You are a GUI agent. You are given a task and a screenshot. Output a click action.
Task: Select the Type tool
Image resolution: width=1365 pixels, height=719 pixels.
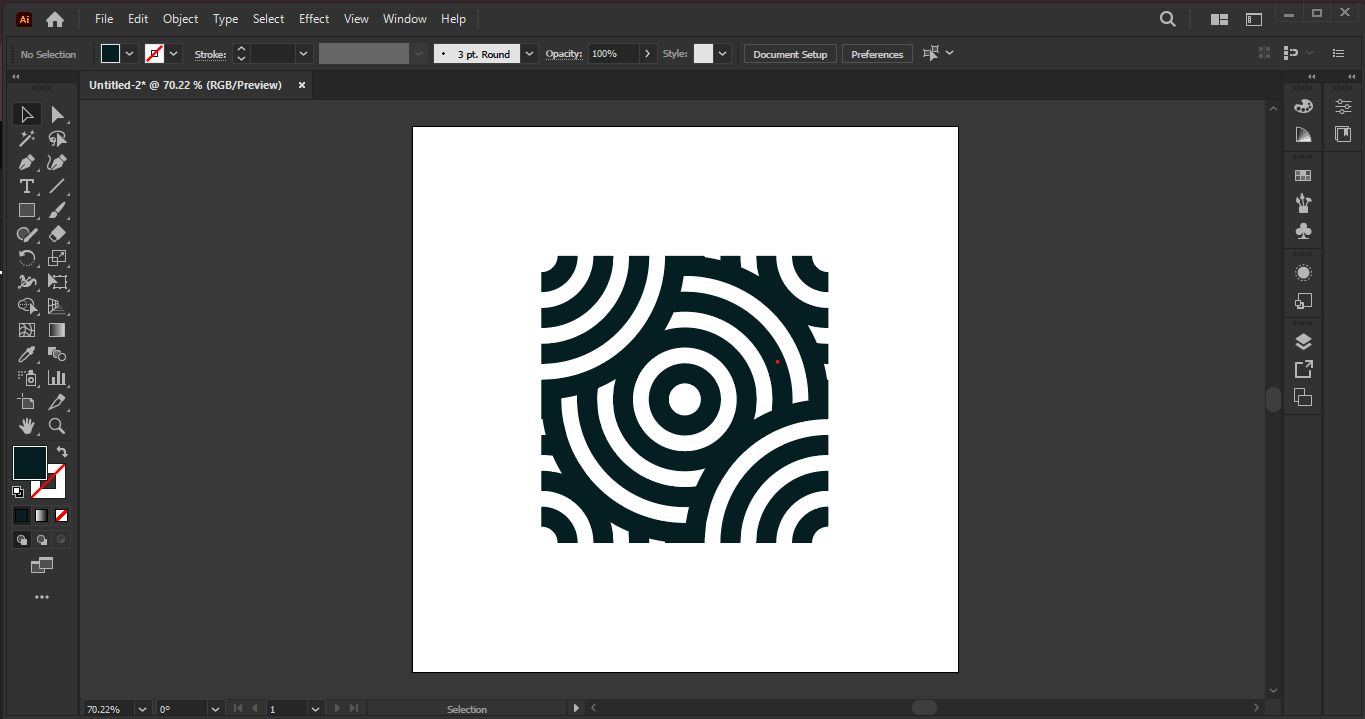[x=26, y=186]
